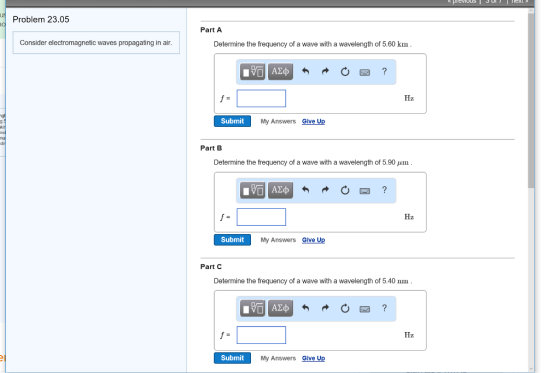Open Greek symbols palette in Part C

(x=280, y=308)
